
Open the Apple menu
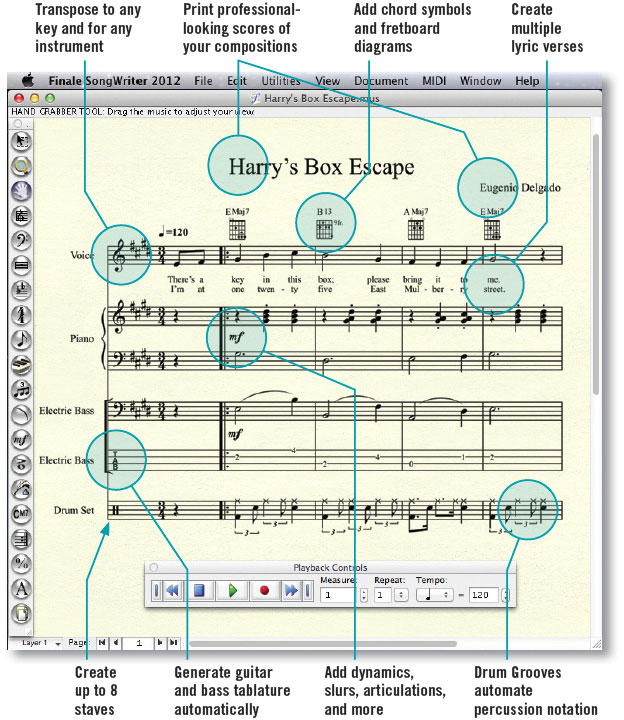click(x=28, y=80)
